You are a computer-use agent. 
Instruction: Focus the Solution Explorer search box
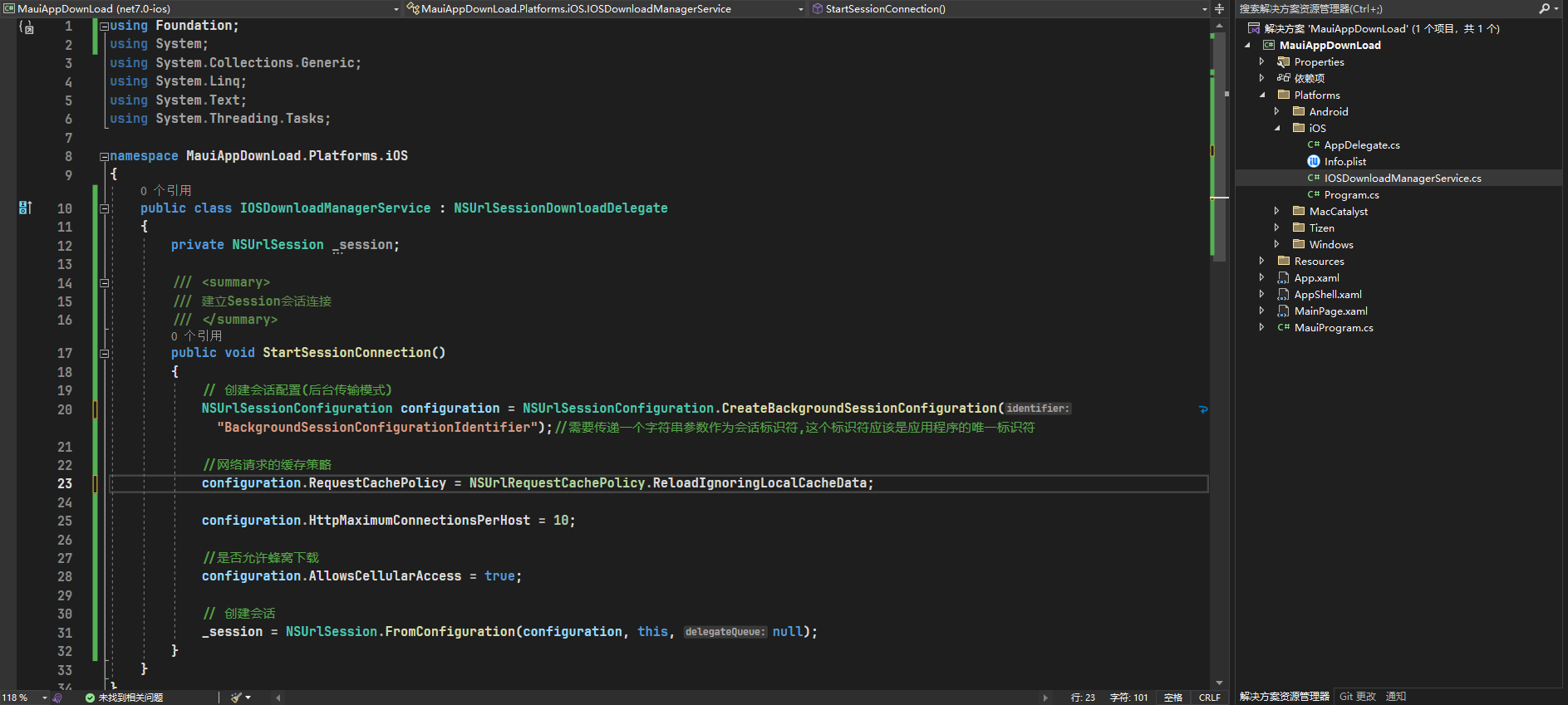click(x=1386, y=9)
